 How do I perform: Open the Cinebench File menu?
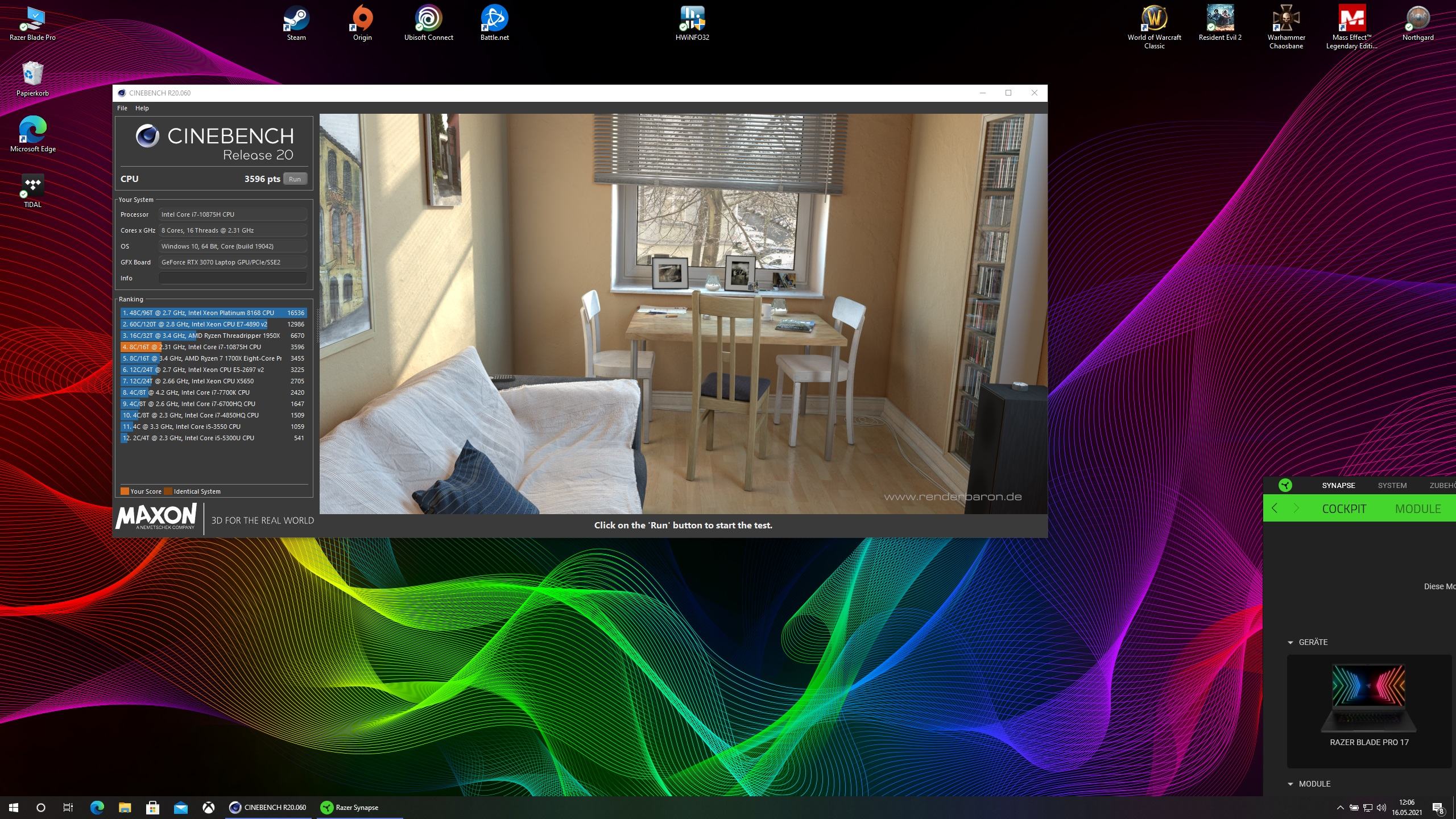pos(122,108)
